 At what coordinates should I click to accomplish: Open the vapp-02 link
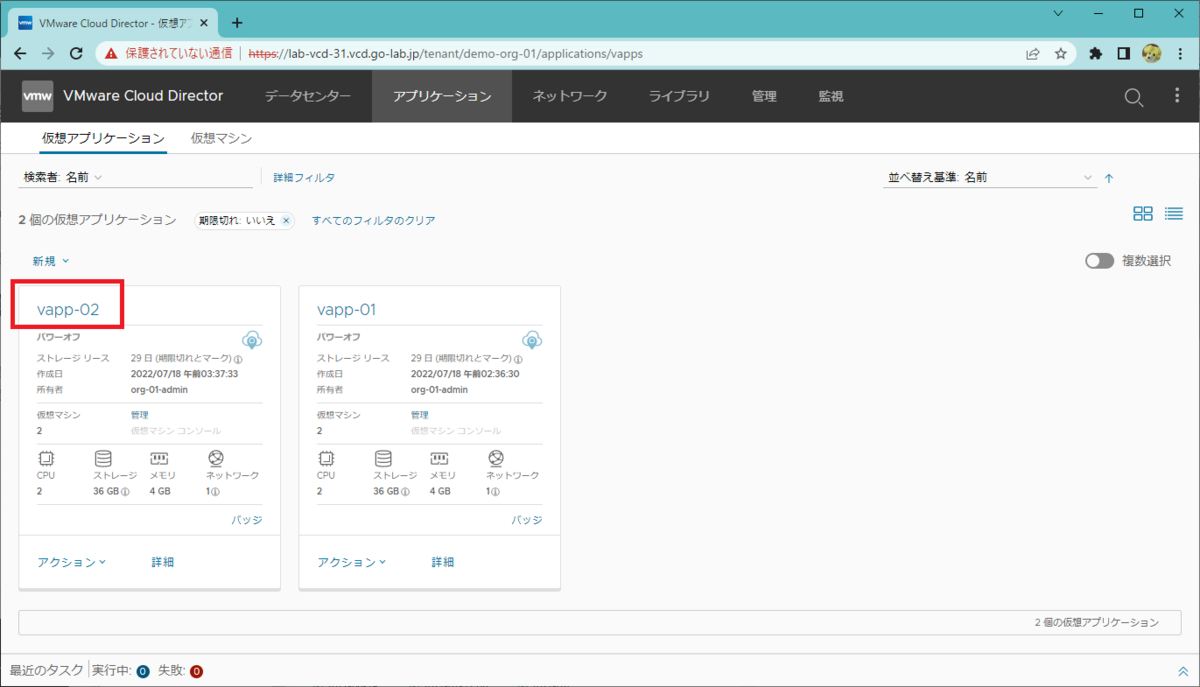68,309
